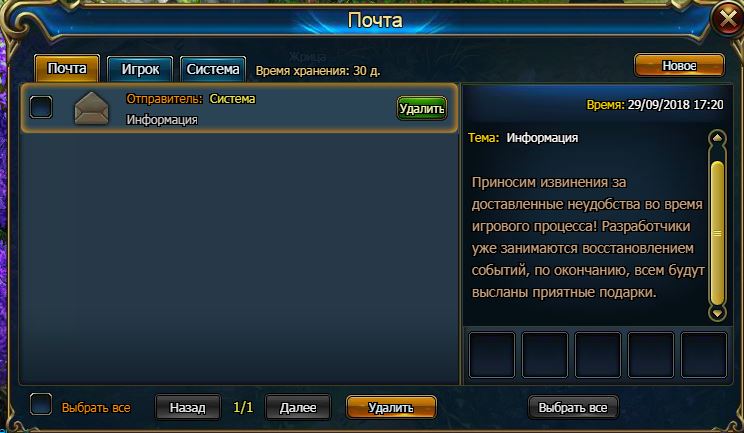Click the scroll up arrow in message panel
744x433 pixels.
tap(717, 138)
